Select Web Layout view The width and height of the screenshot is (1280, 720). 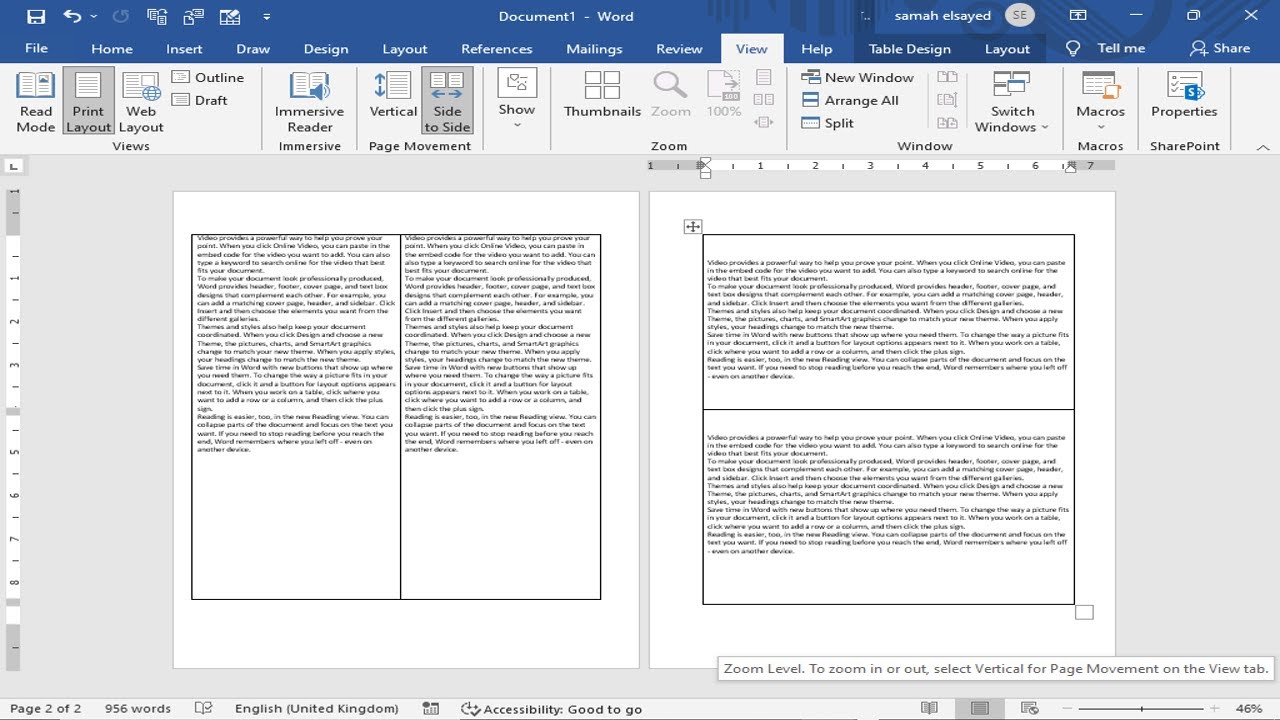tap(141, 101)
